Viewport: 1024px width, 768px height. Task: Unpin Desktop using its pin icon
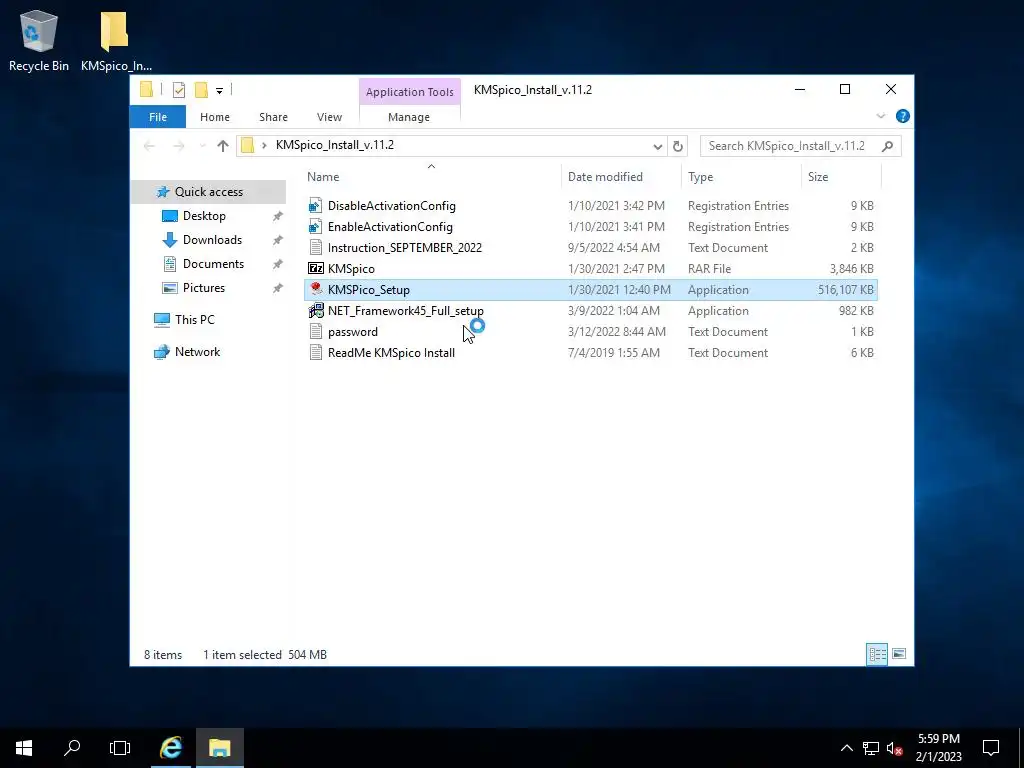tap(278, 216)
